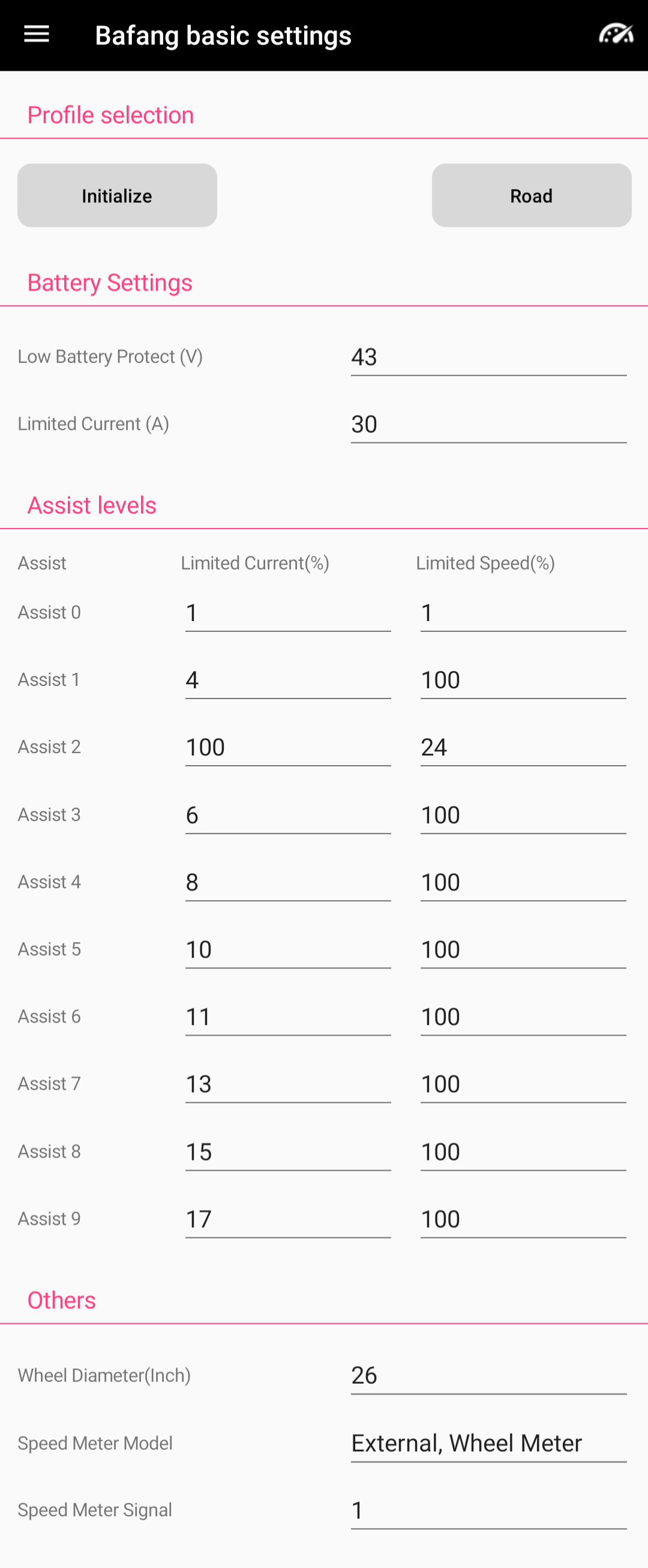Open the Speed Meter Model dropdown
Screen dimensions: 648x1568
coord(488,1443)
